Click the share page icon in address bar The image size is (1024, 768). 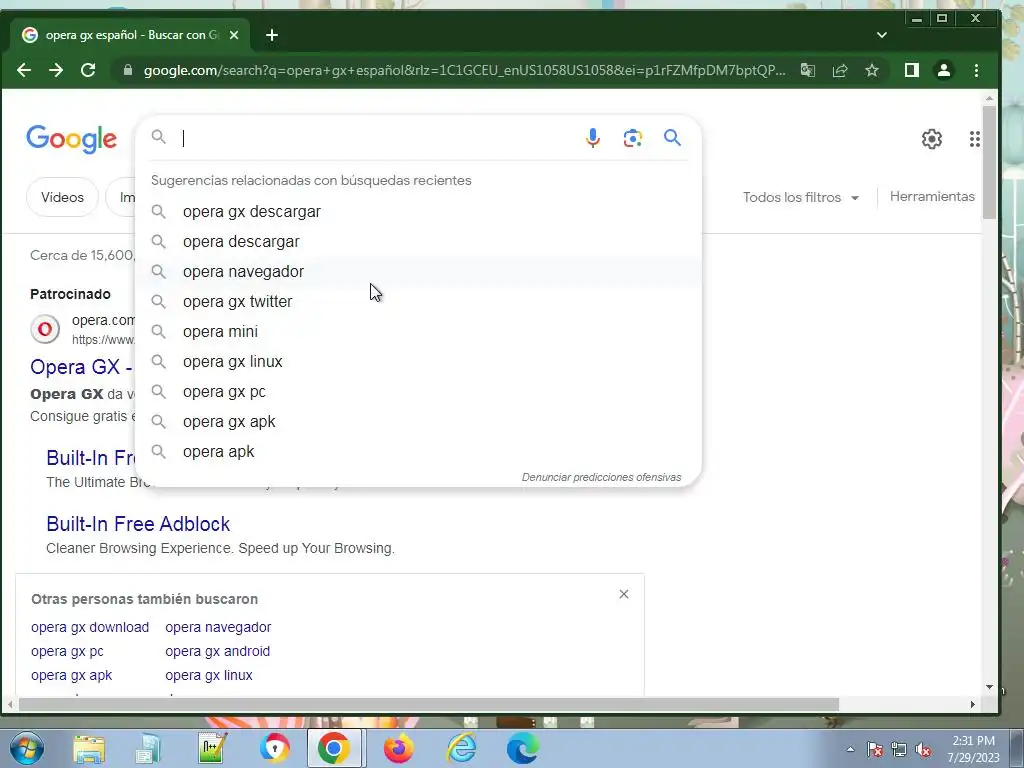[840, 71]
